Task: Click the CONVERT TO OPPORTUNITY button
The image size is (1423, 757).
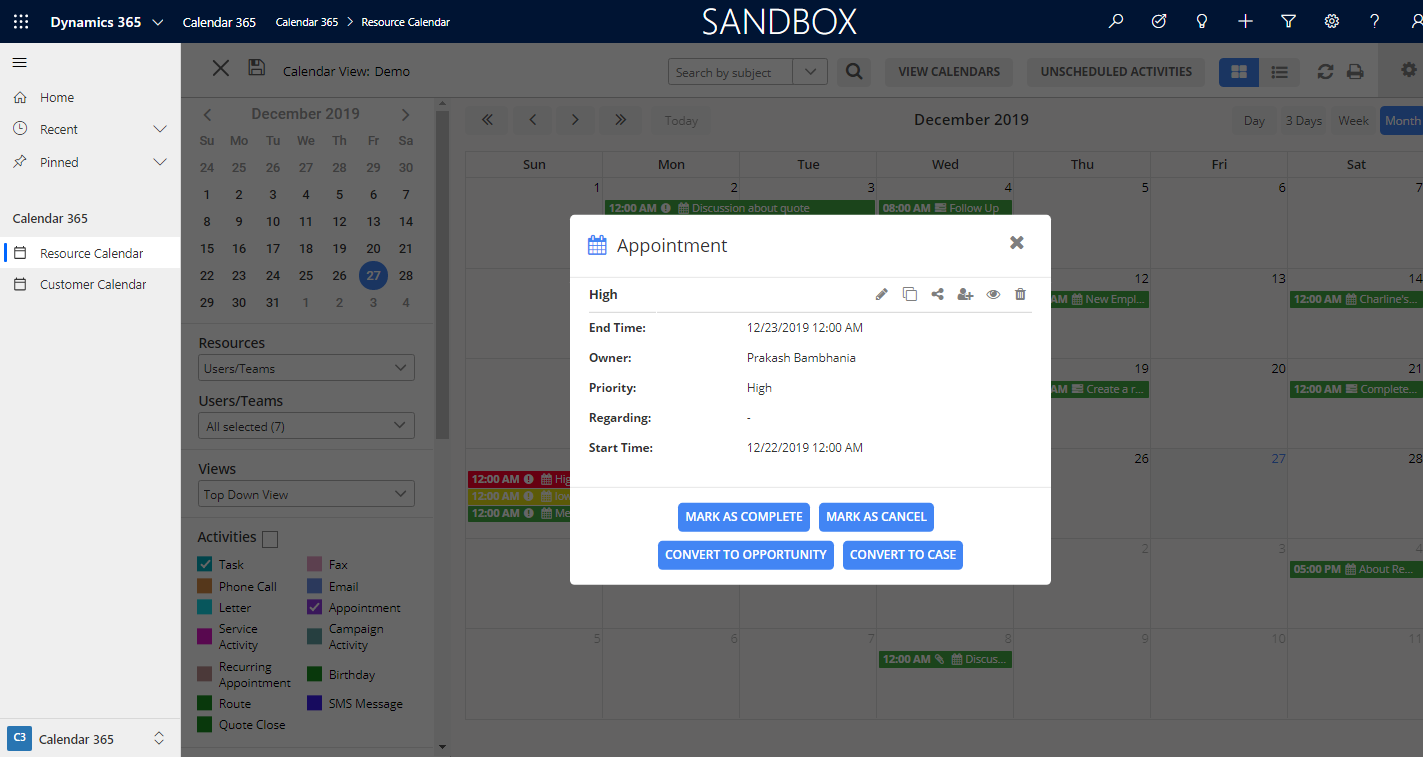Action: 745,555
